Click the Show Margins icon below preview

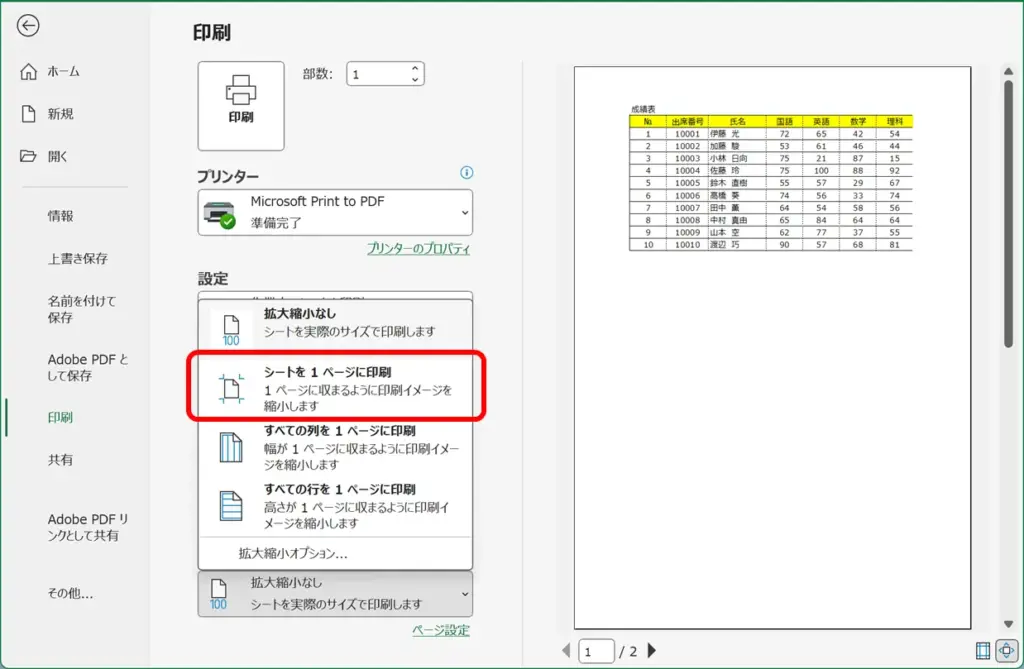click(x=984, y=650)
